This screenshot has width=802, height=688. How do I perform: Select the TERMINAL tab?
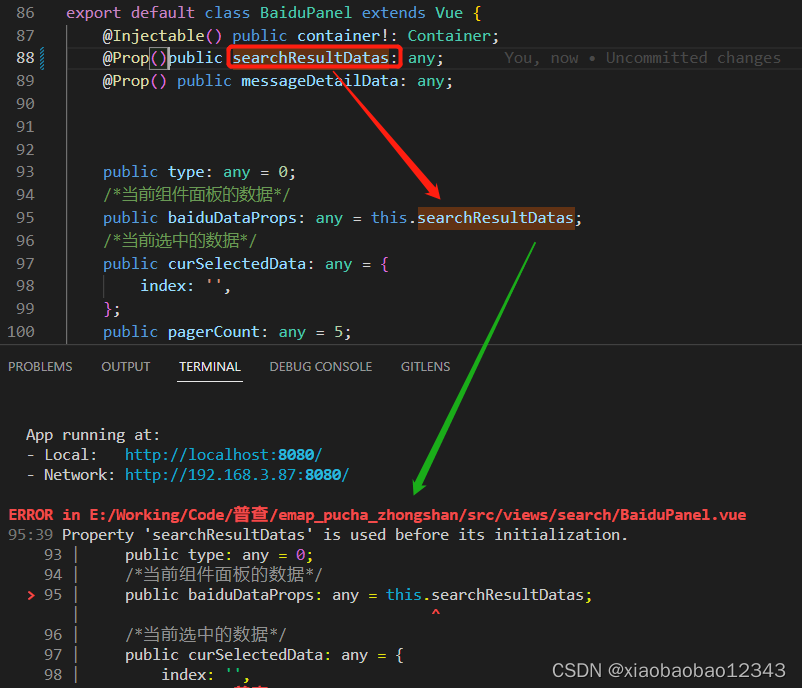coord(209,366)
